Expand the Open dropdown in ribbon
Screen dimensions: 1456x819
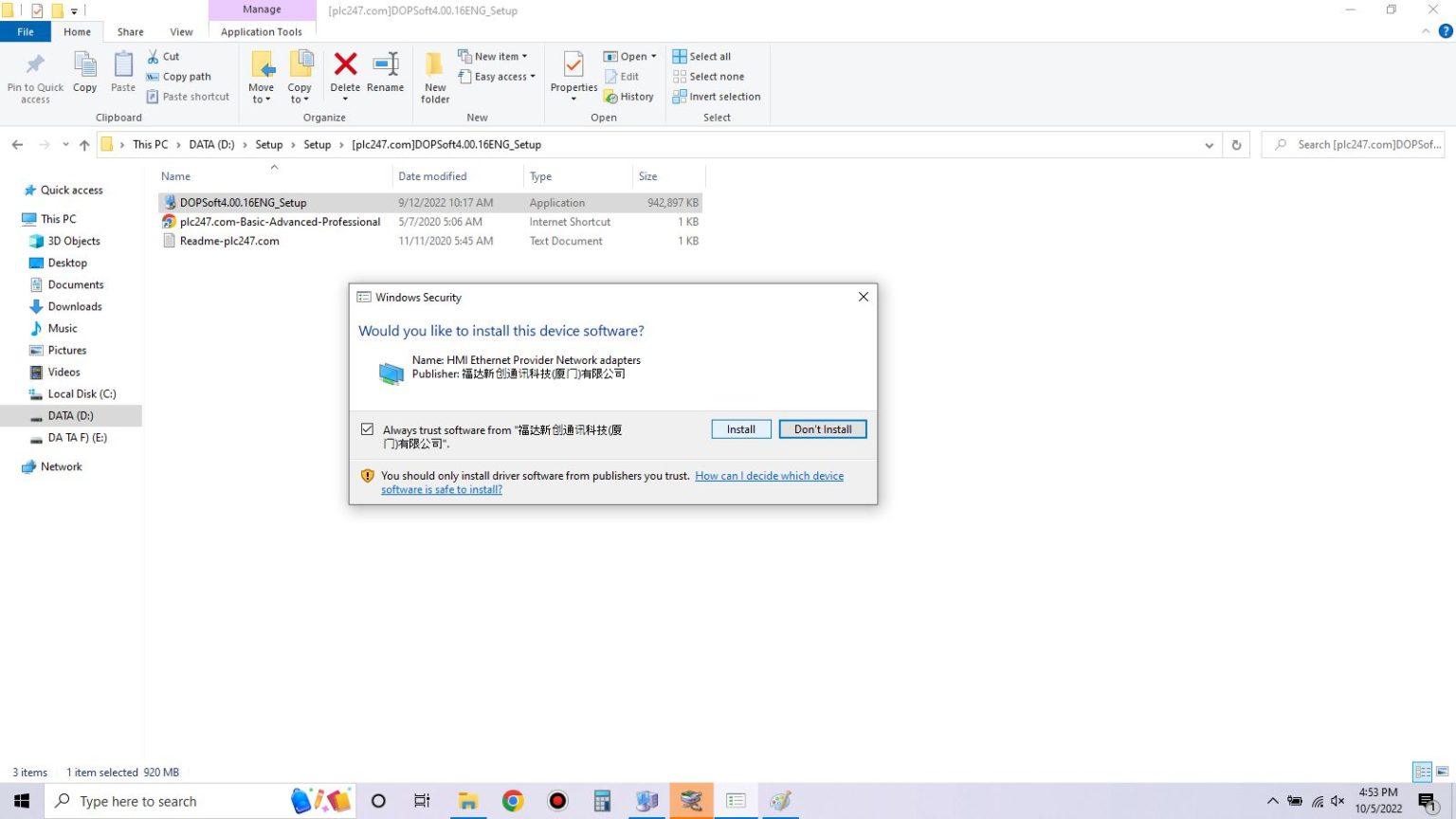tap(630, 57)
